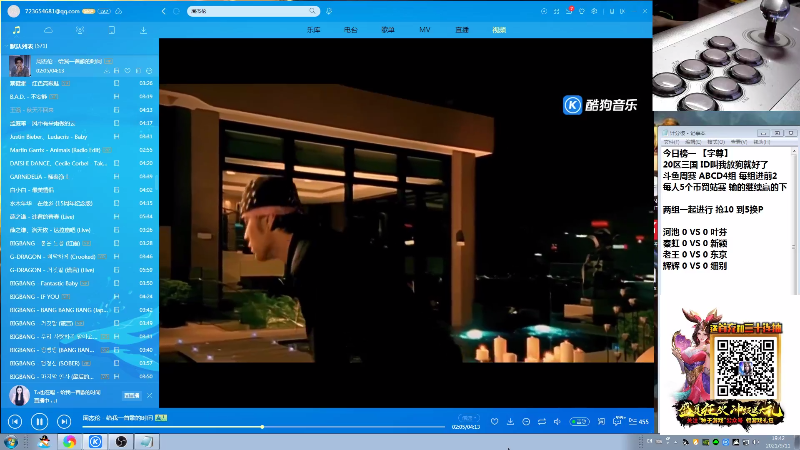800x450 pixels.
Task: Click the yellow VIP badge beside the account
Action: [89, 11]
